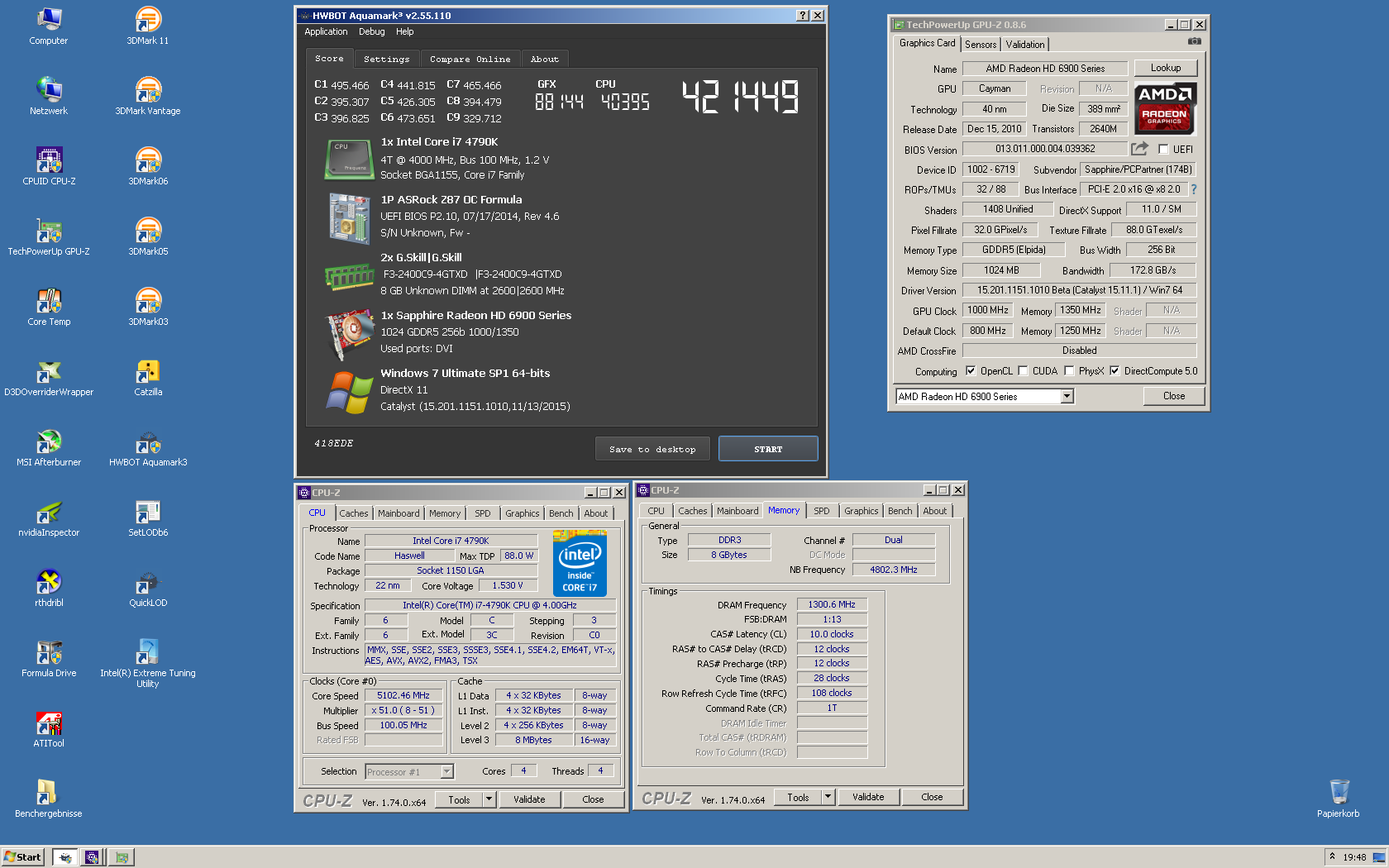This screenshot has width=1389, height=868.
Task: Click the taskbar clock showing 19:48
Action: coord(1354,857)
